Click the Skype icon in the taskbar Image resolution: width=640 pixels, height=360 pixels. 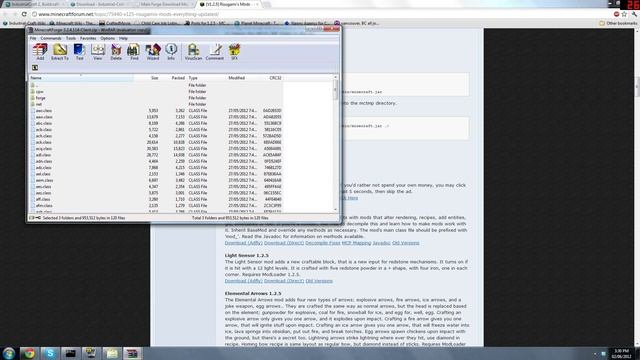pos(50,353)
